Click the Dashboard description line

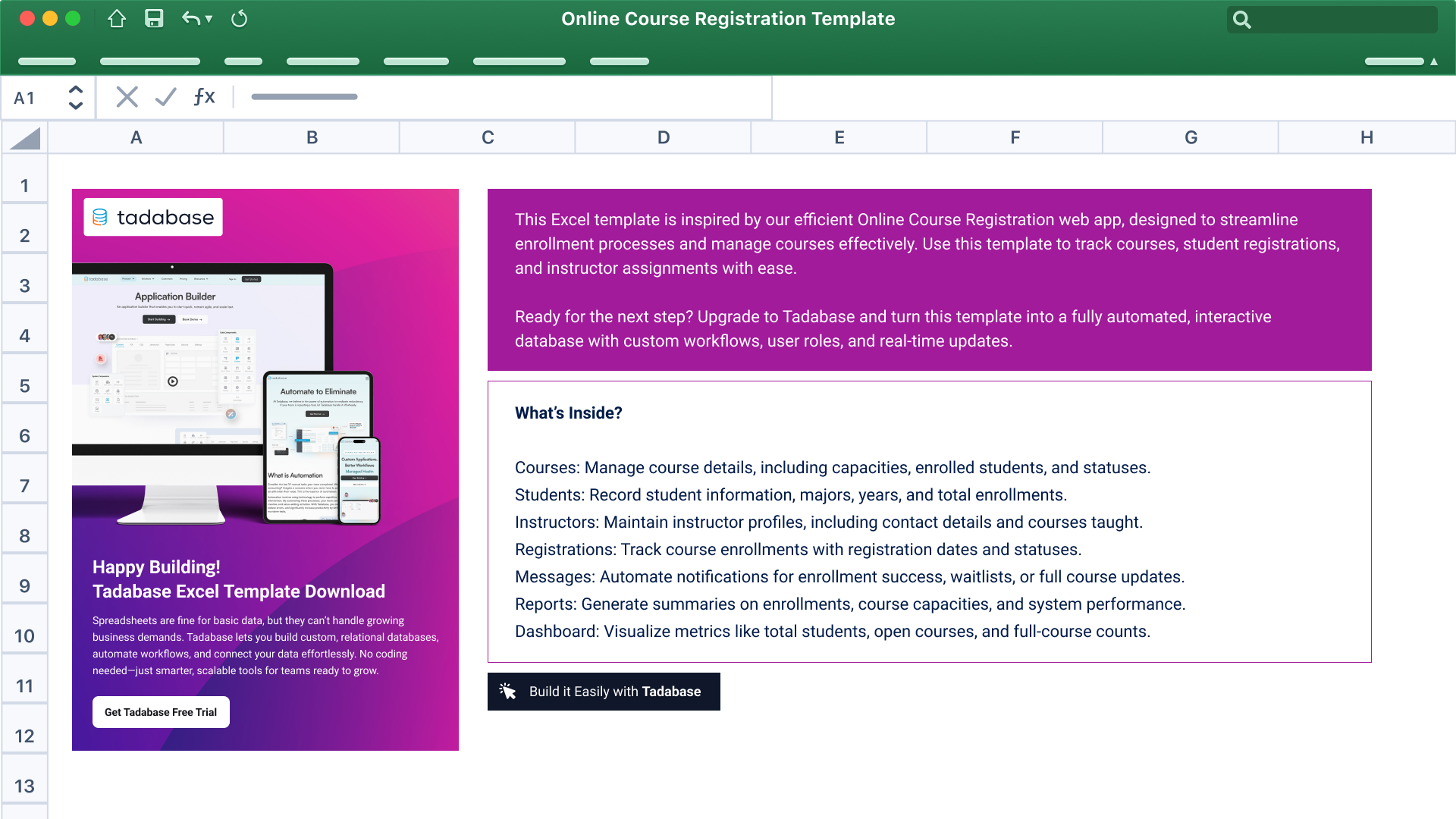coord(833,632)
